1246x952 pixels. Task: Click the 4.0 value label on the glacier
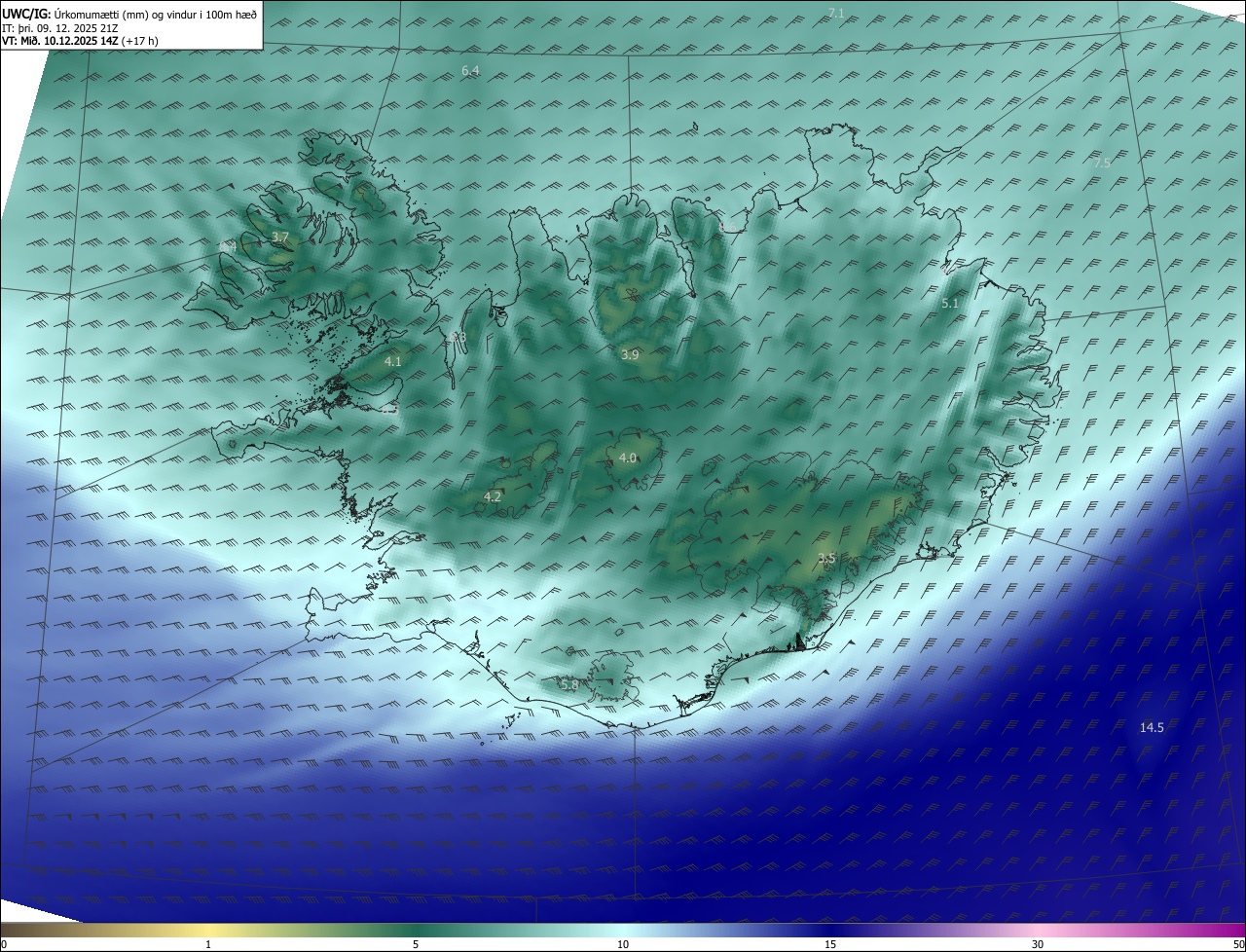(628, 458)
